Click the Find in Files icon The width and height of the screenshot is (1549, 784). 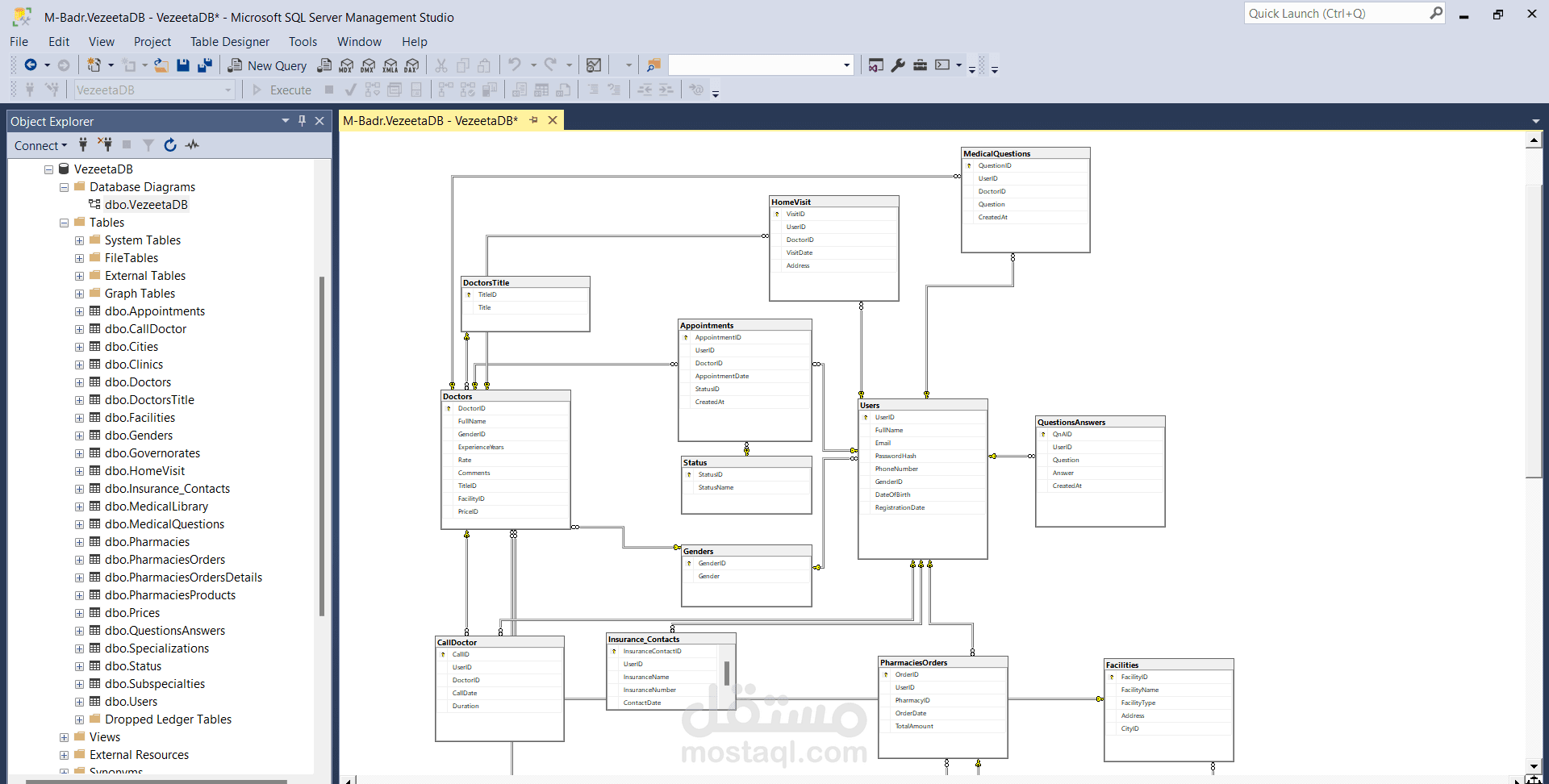pyautogui.click(x=653, y=65)
